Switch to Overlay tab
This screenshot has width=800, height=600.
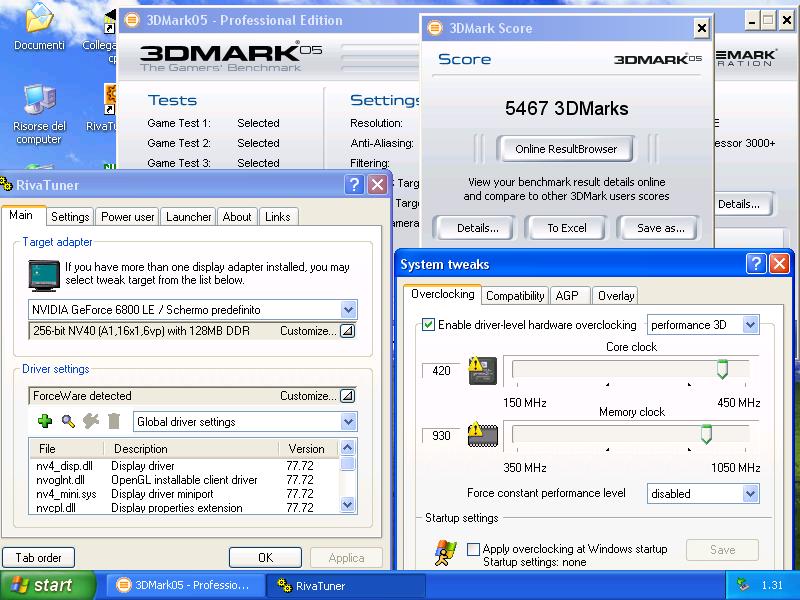click(616, 296)
